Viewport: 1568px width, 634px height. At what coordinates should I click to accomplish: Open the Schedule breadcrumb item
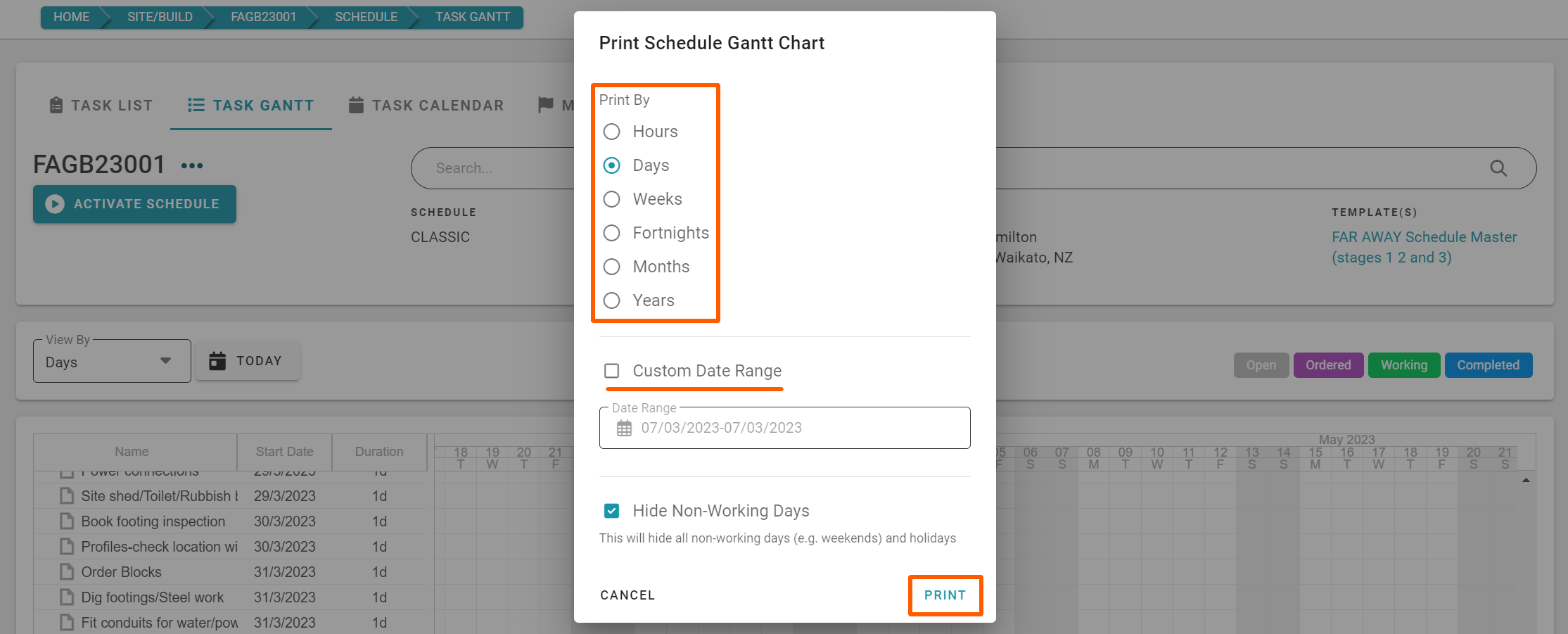366,17
